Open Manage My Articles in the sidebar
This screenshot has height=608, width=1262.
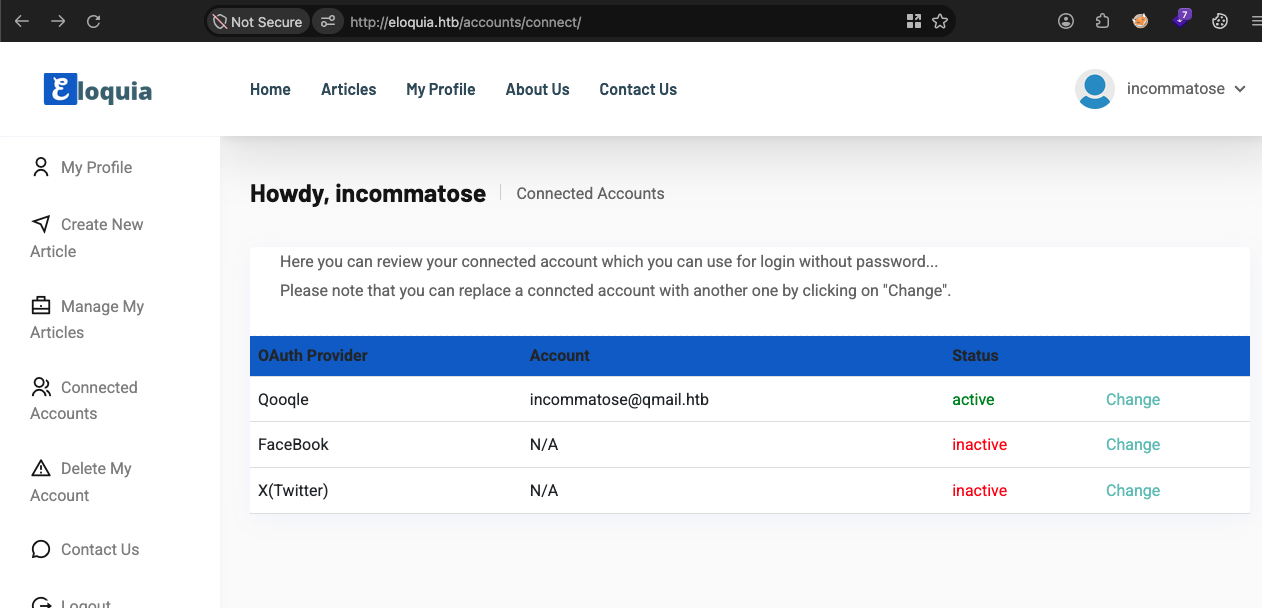coord(87,319)
